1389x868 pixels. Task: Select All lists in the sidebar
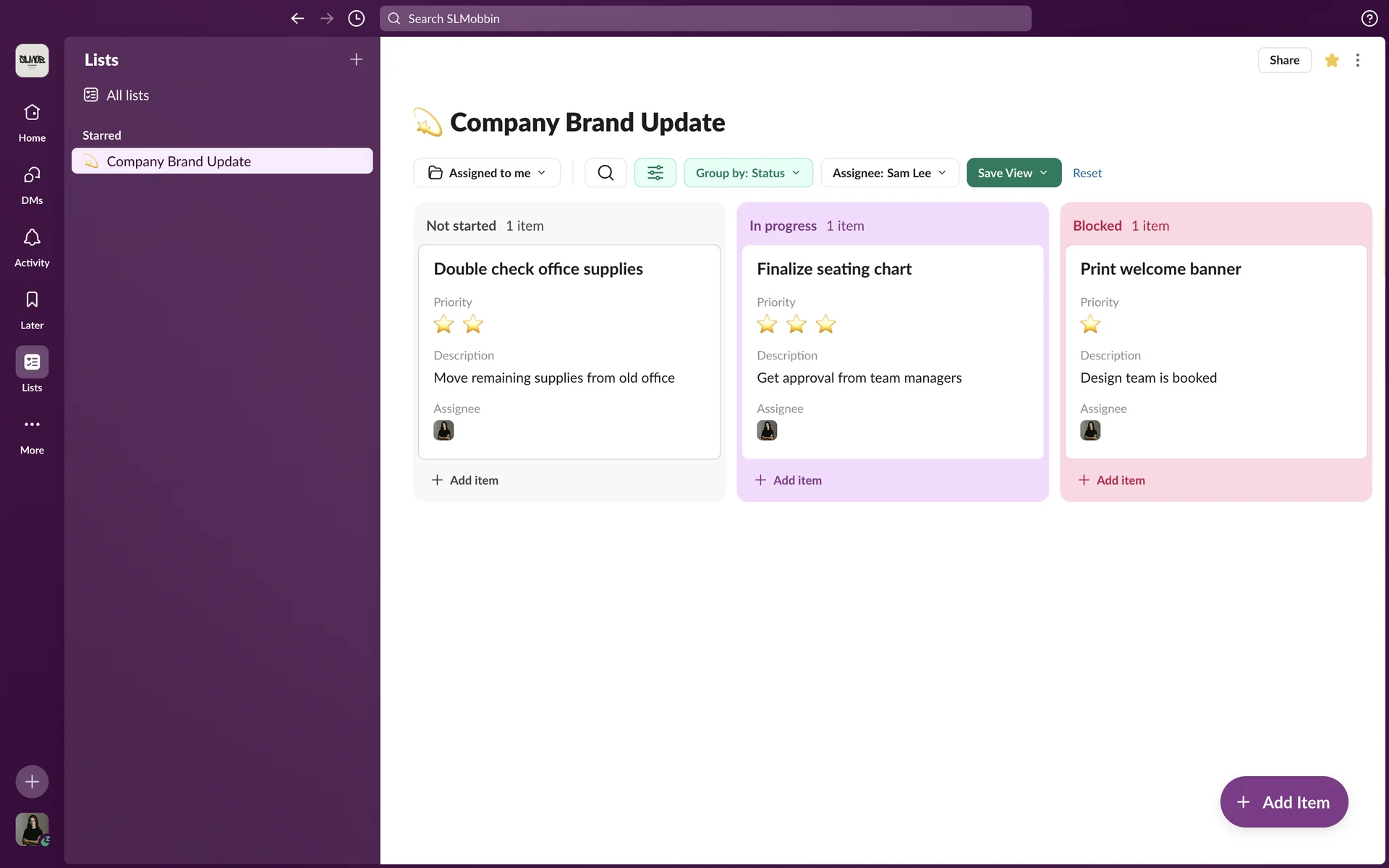pos(127,95)
